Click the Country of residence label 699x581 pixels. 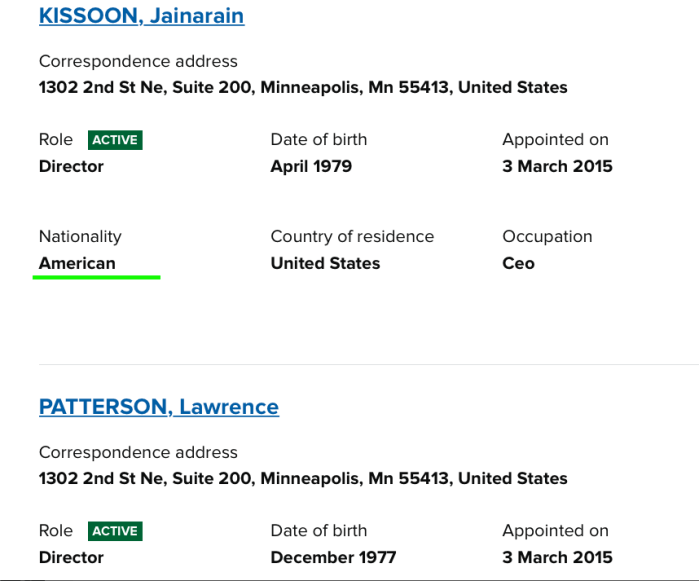coord(352,237)
